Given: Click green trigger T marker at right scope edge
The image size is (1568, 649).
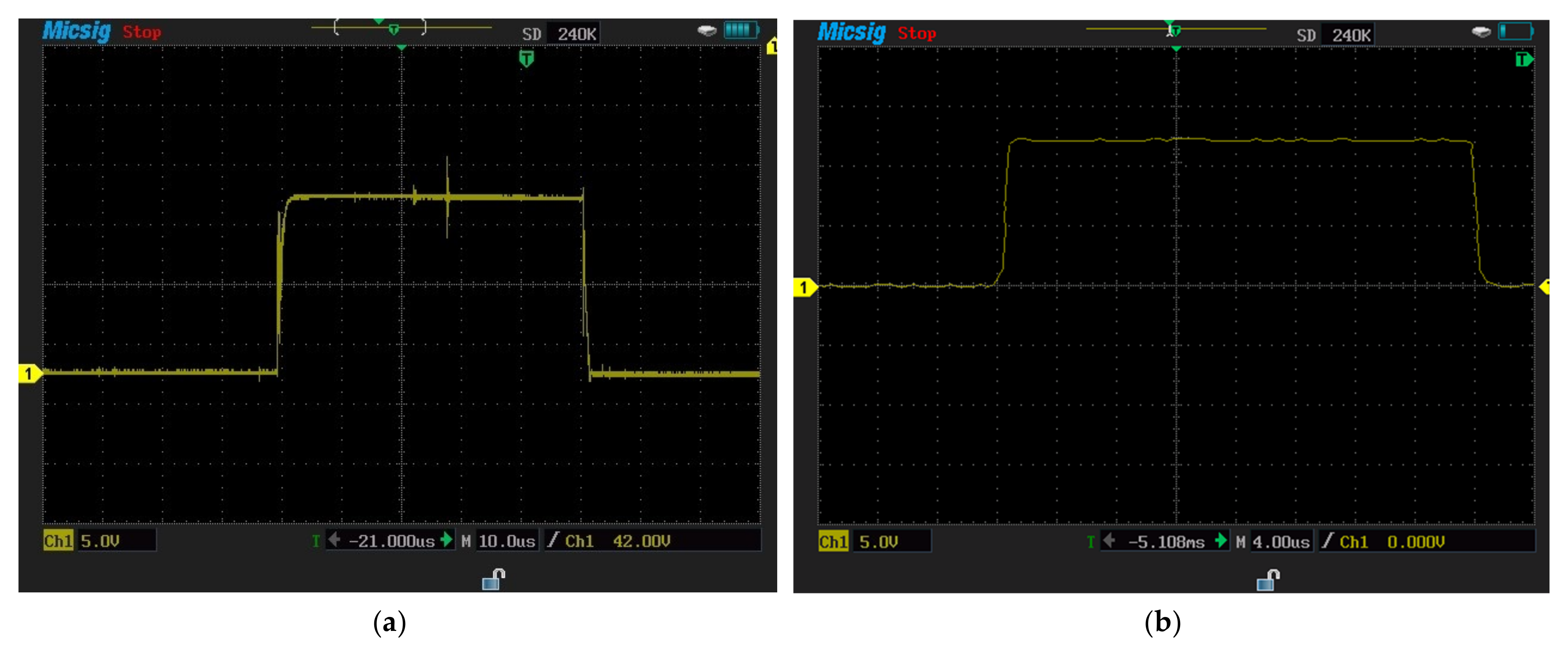Looking at the screenshot, I should tap(1523, 60).
